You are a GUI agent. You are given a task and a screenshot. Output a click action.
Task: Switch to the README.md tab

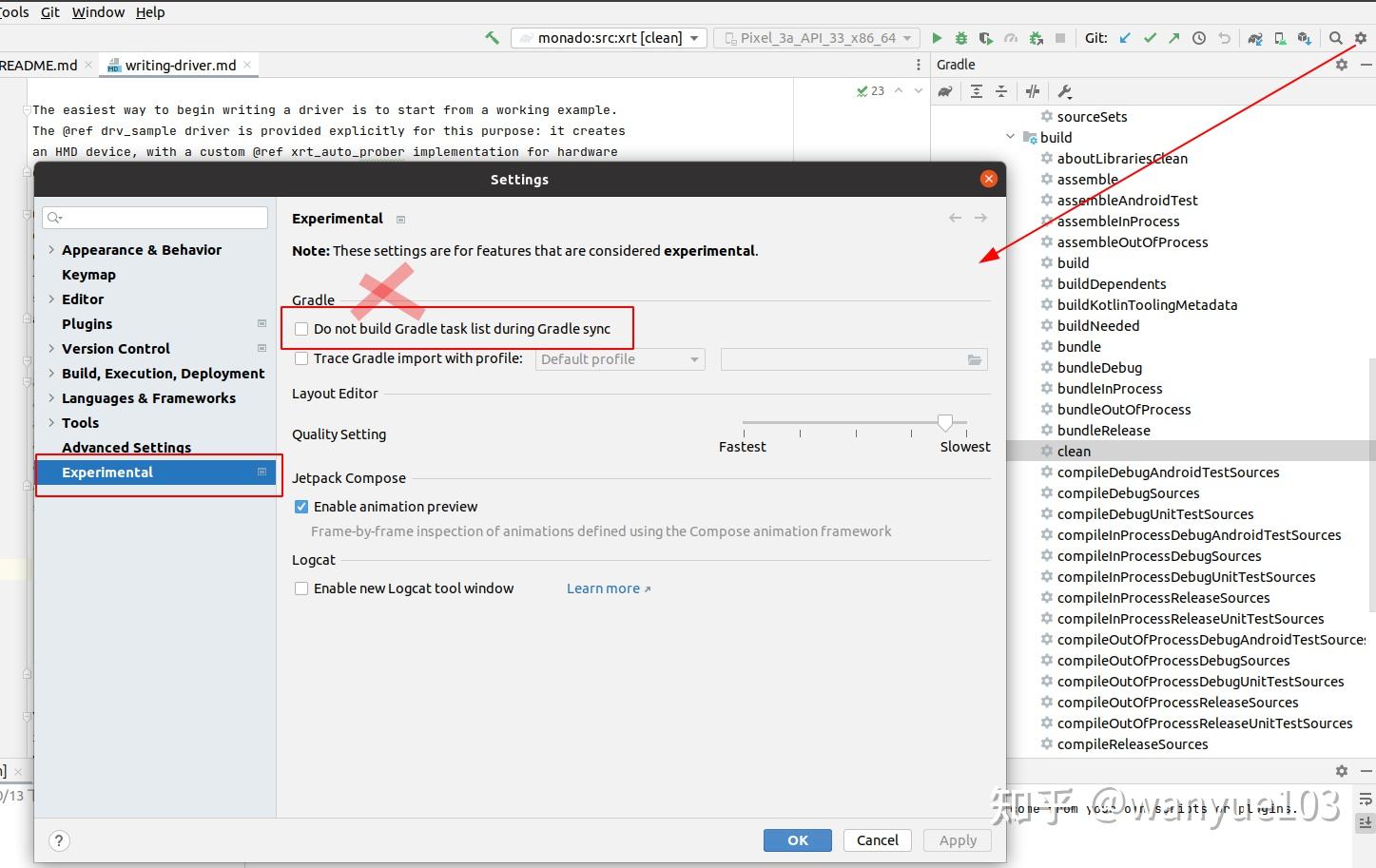click(x=38, y=65)
